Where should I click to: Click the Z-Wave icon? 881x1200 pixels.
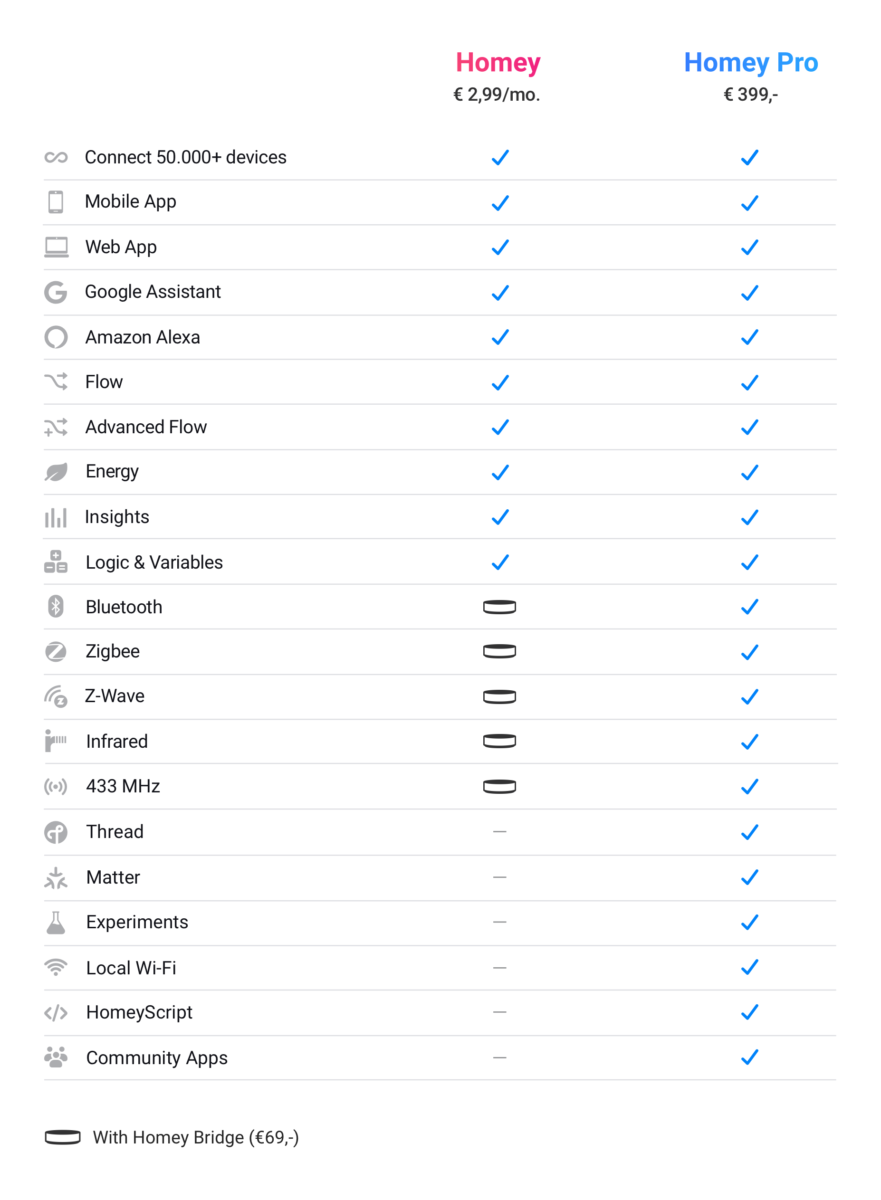coord(56,697)
